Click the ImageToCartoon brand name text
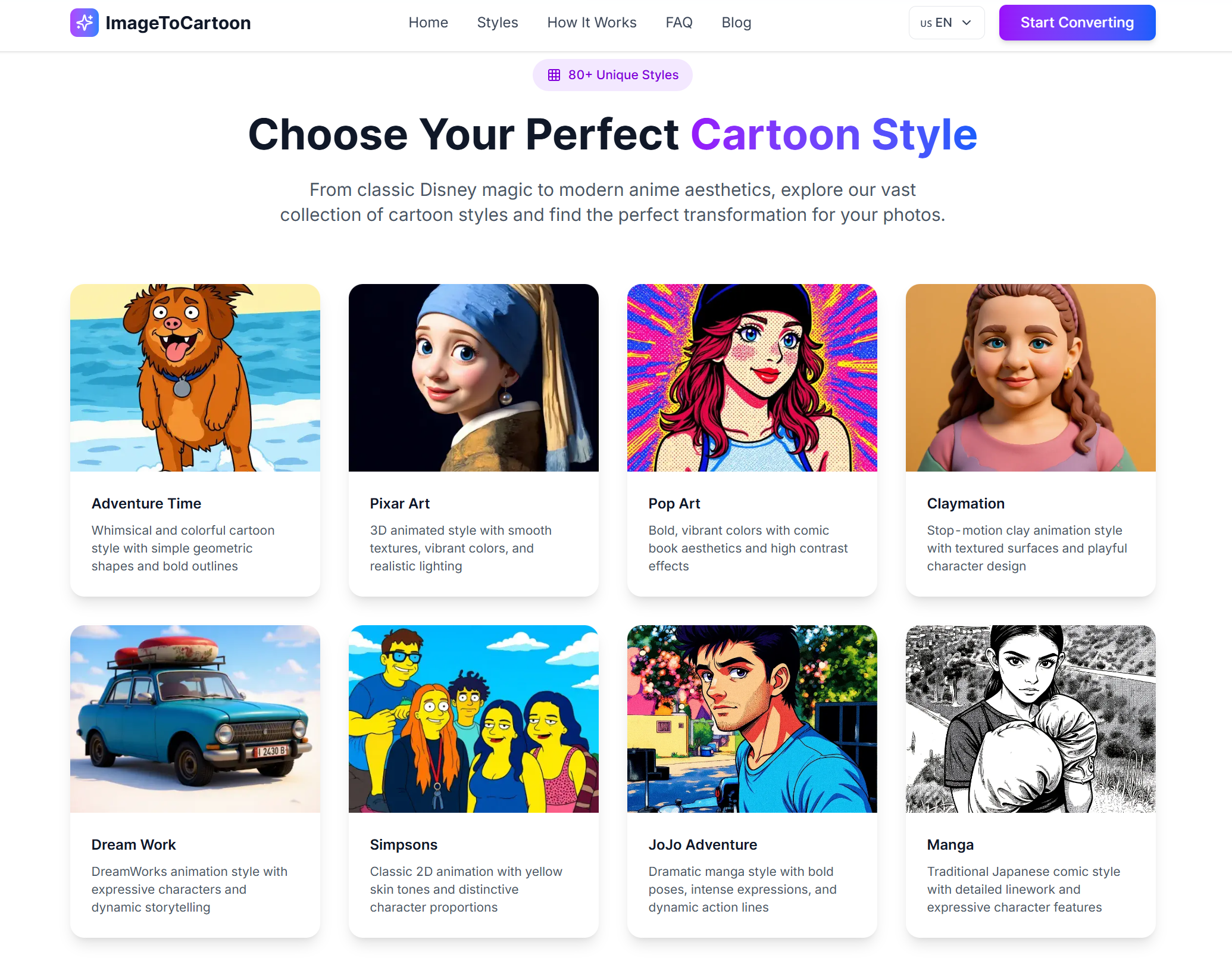 pyautogui.click(x=178, y=23)
